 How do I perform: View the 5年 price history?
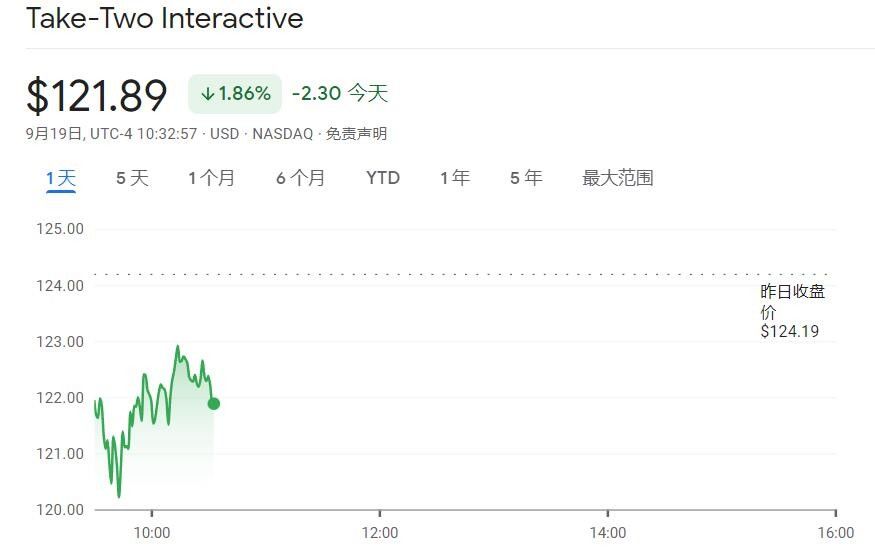[526, 178]
